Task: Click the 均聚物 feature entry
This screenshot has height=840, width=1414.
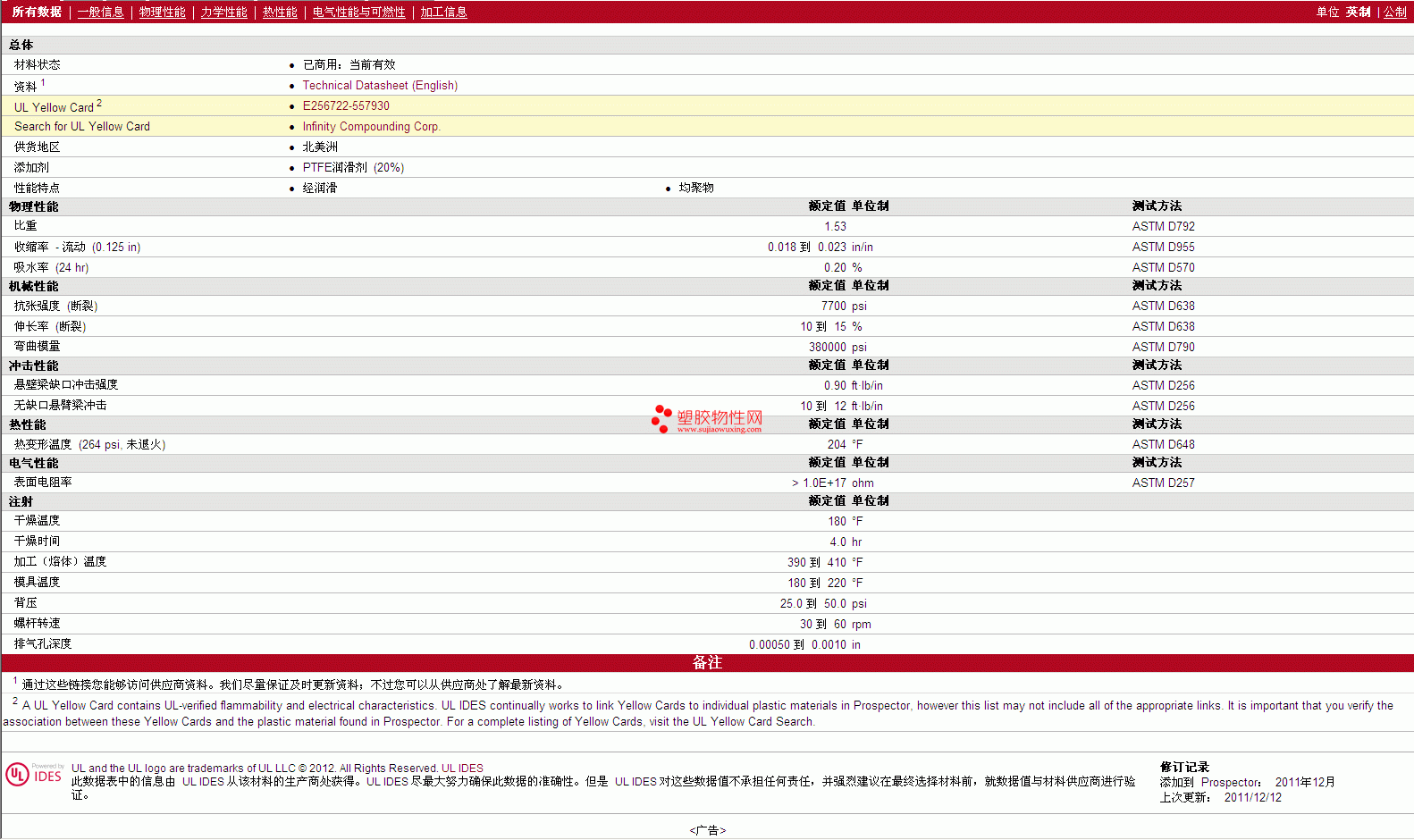Action: click(x=696, y=188)
